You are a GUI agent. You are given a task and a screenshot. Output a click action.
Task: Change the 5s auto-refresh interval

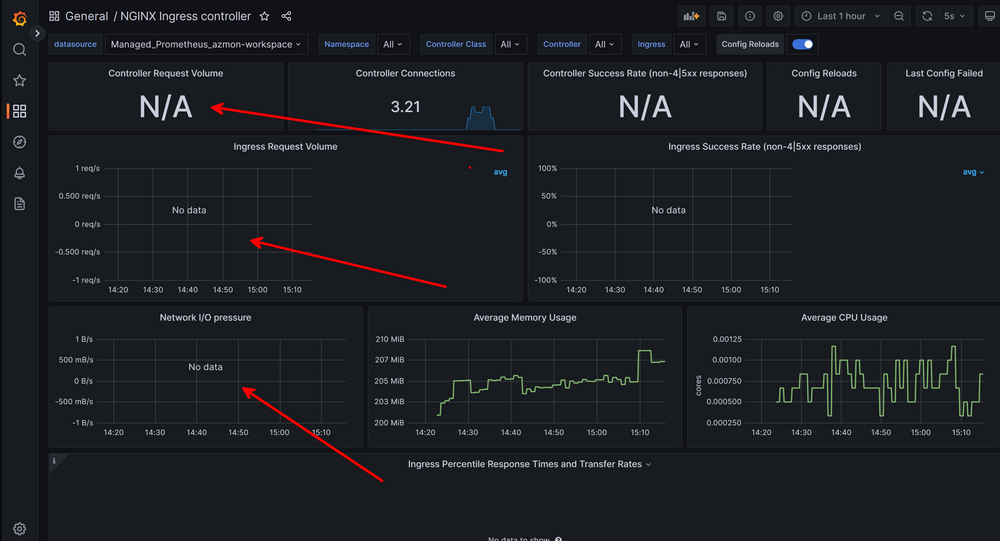(x=956, y=16)
